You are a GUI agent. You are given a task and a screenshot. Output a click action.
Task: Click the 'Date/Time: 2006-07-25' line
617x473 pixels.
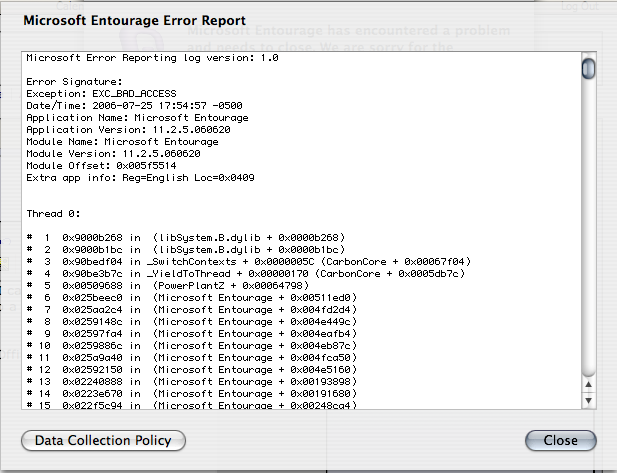(134, 105)
